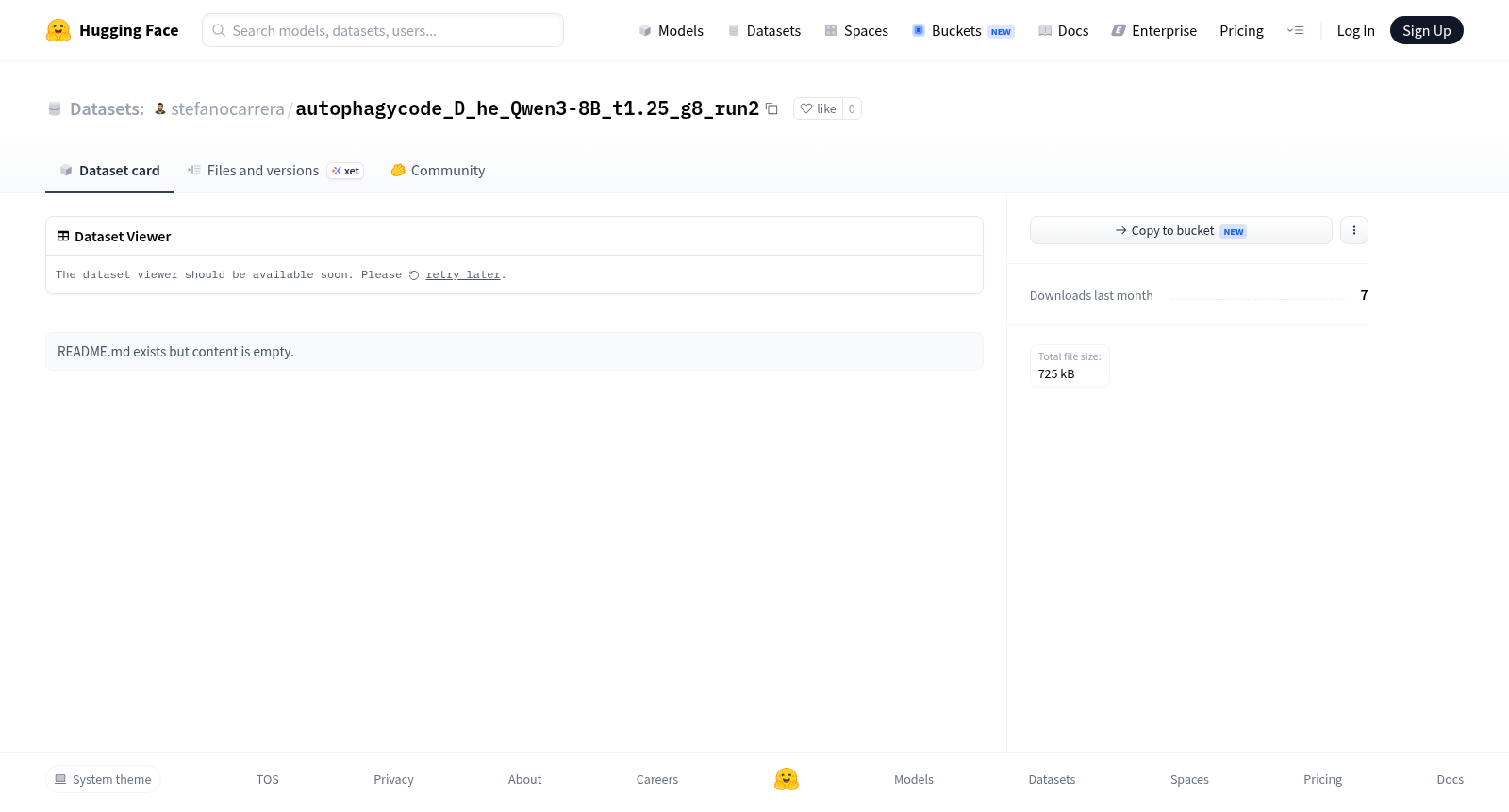The image size is (1509, 812).
Task: Click Log In
Action: pyautogui.click(x=1355, y=30)
